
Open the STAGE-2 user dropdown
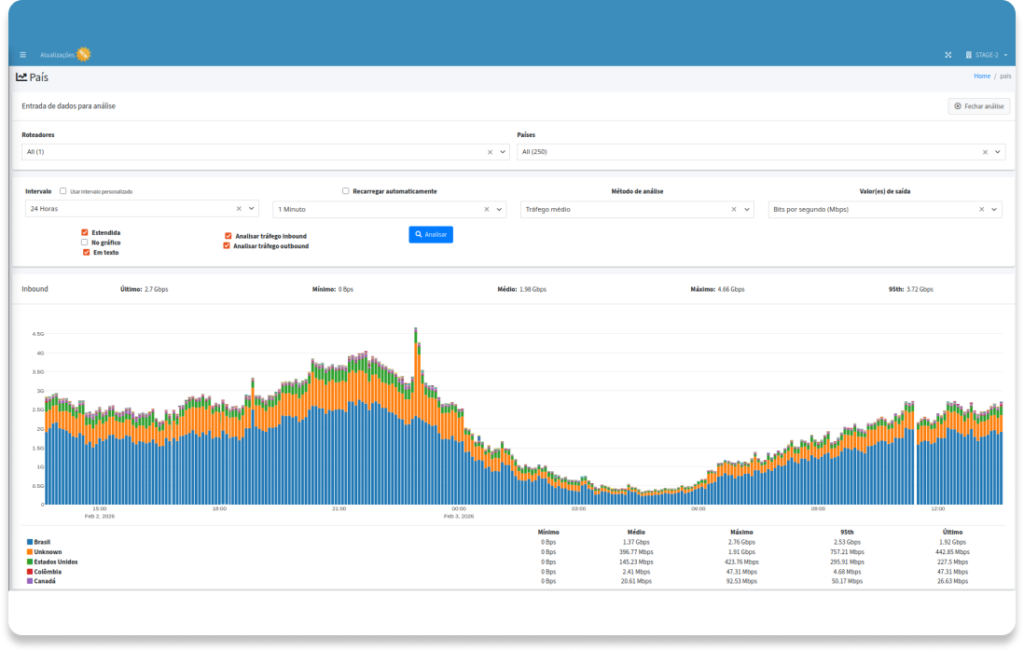pyautogui.click(x=985, y=54)
